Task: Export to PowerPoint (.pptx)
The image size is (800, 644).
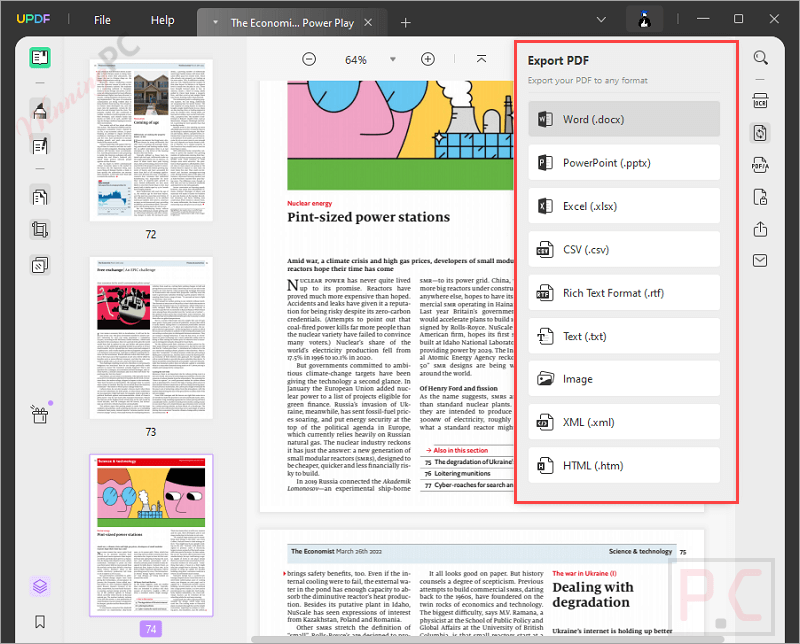Action: 624,163
